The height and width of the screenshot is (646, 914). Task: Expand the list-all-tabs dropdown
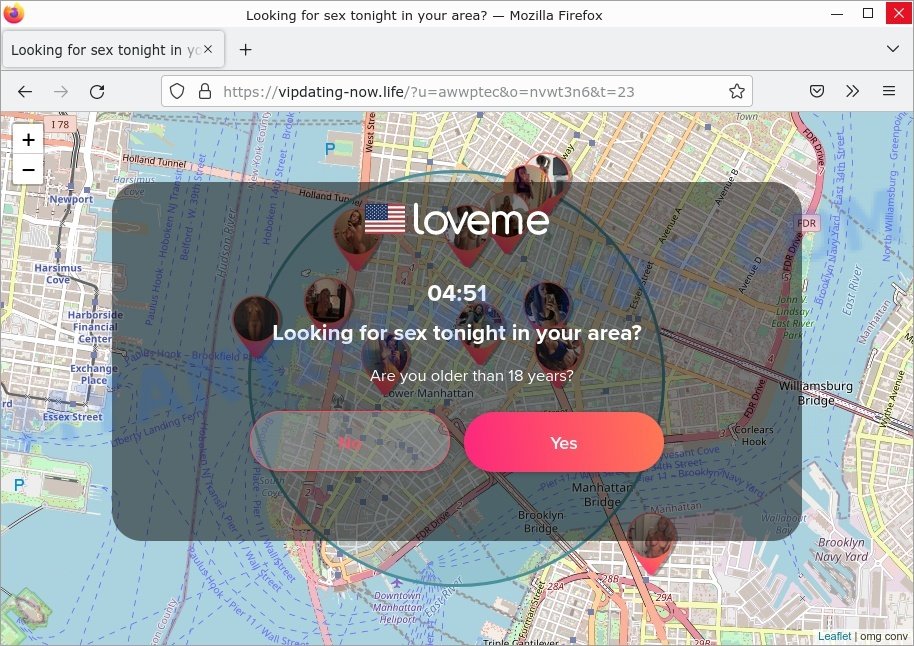tap(892, 49)
